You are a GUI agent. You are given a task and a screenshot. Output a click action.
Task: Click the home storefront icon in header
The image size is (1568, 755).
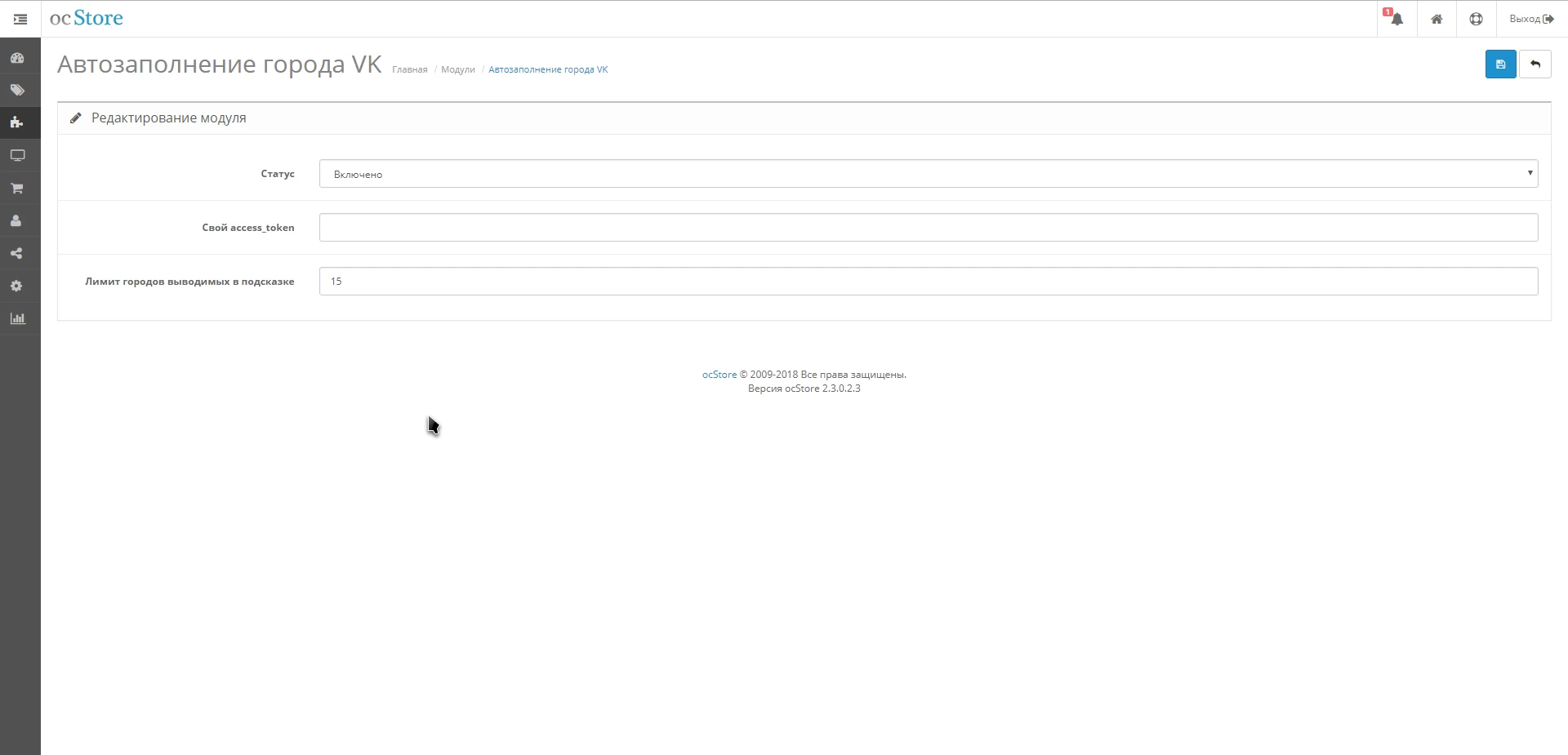pyautogui.click(x=1437, y=19)
